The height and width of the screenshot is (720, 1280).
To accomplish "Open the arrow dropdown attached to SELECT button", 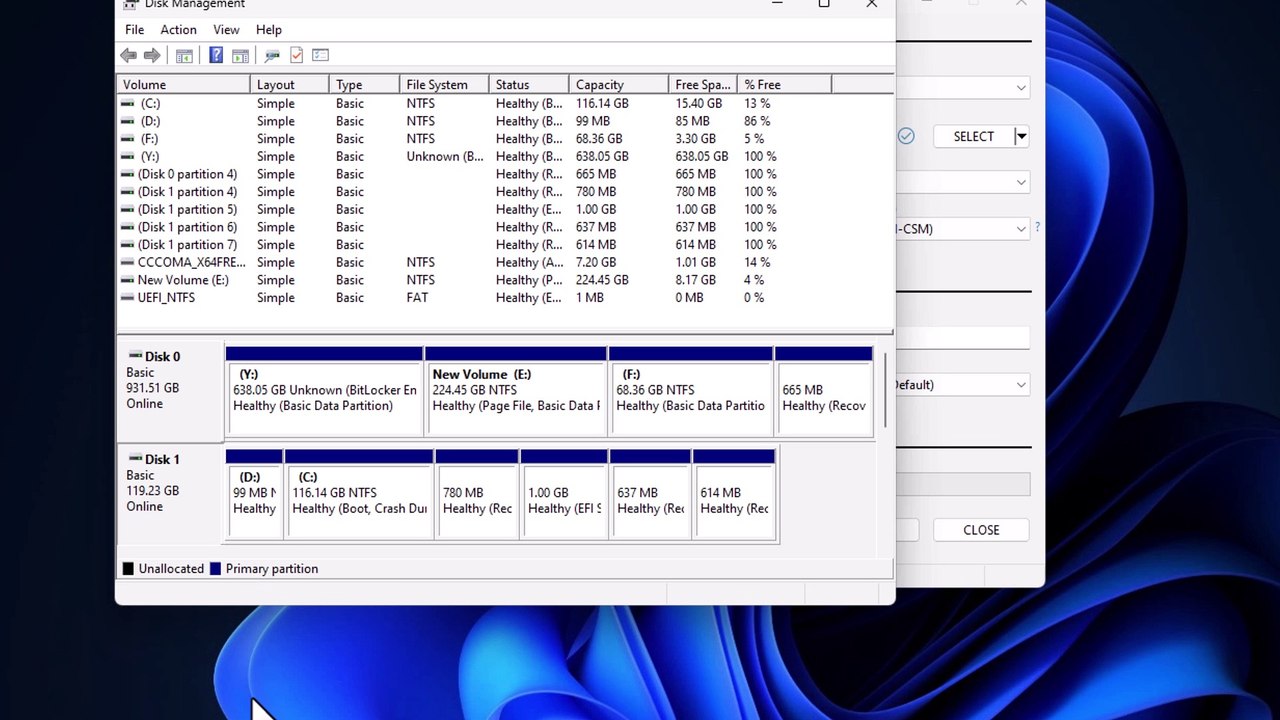I will coord(1021,136).
